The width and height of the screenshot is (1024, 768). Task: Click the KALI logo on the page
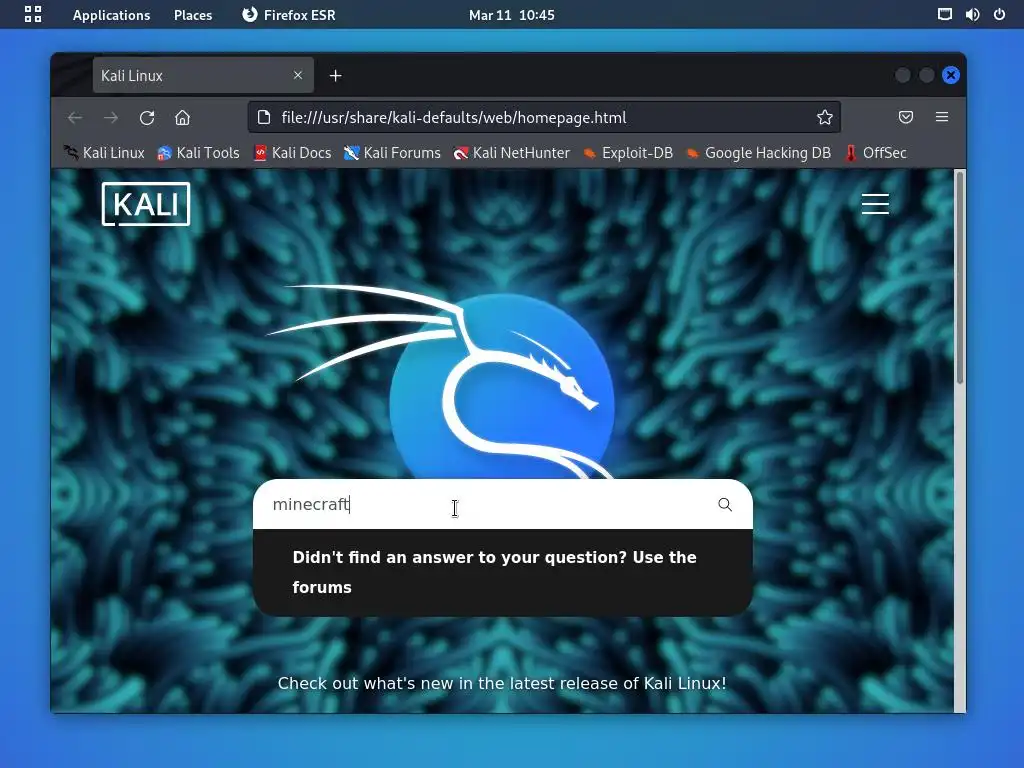146,204
